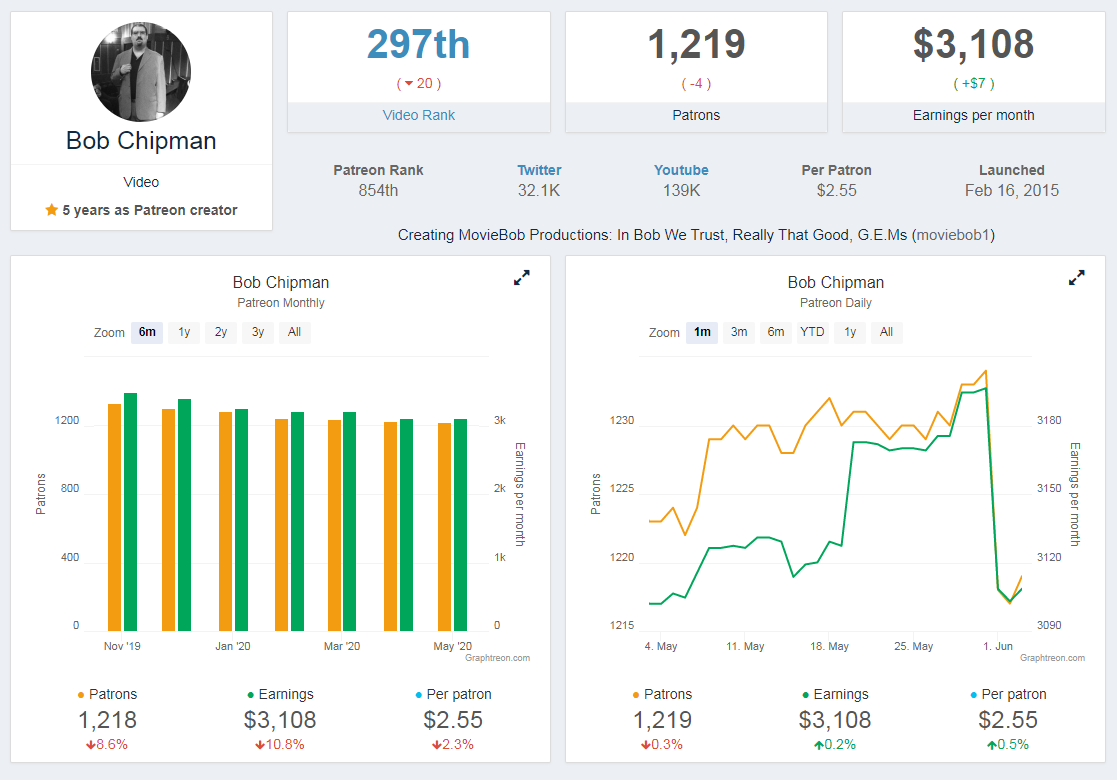This screenshot has width=1117, height=780.
Task: Click the red down-arrow beside rank change 20
Action: pyautogui.click(x=409, y=83)
